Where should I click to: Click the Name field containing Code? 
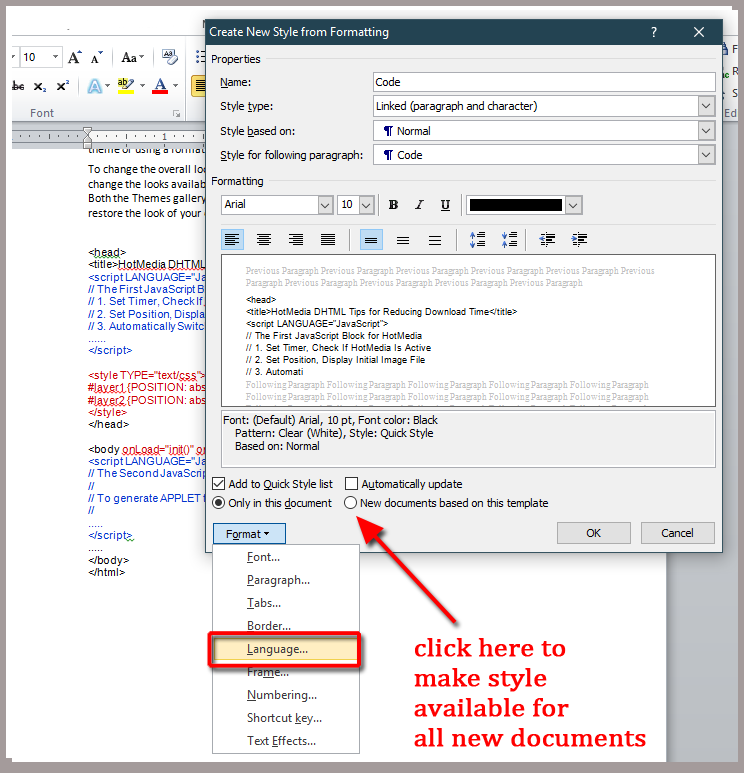click(x=544, y=82)
